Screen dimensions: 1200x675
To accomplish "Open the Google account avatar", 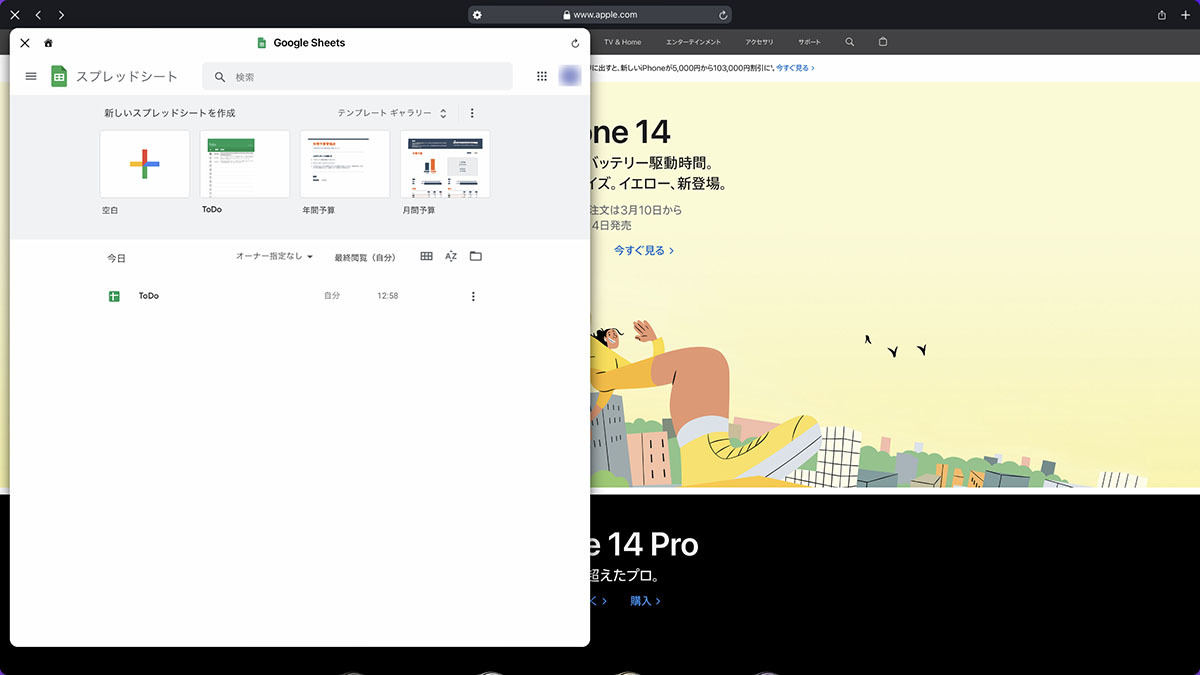I will 570,76.
